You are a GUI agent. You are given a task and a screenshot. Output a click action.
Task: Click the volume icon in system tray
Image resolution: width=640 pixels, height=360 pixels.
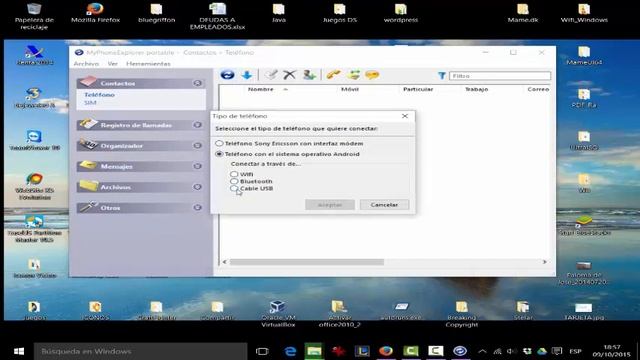tap(511, 351)
